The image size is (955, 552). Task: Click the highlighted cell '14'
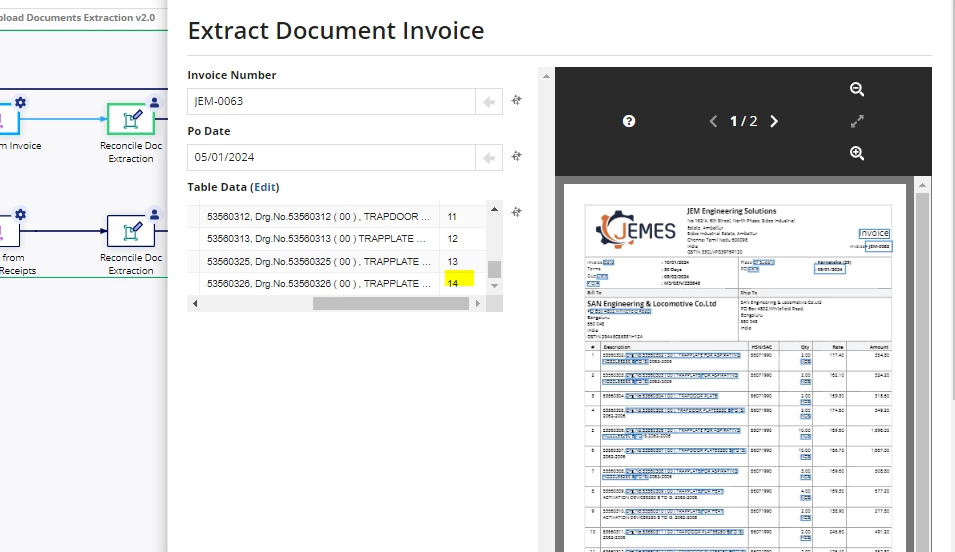tap(459, 279)
